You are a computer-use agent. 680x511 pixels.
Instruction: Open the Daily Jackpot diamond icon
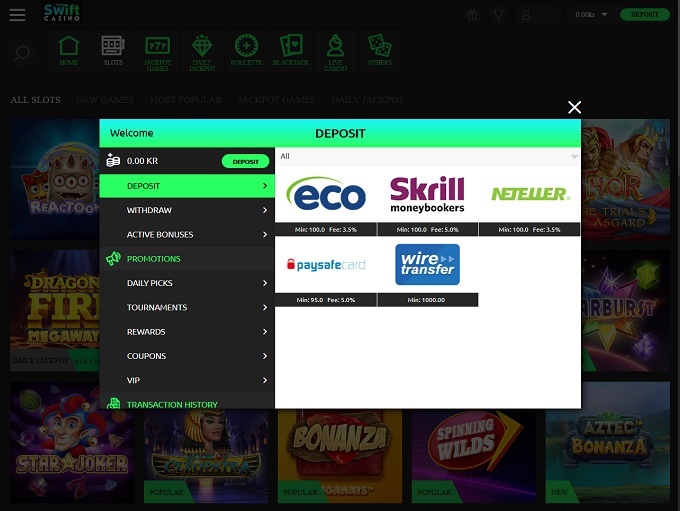pyautogui.click(x=202, y=49)
